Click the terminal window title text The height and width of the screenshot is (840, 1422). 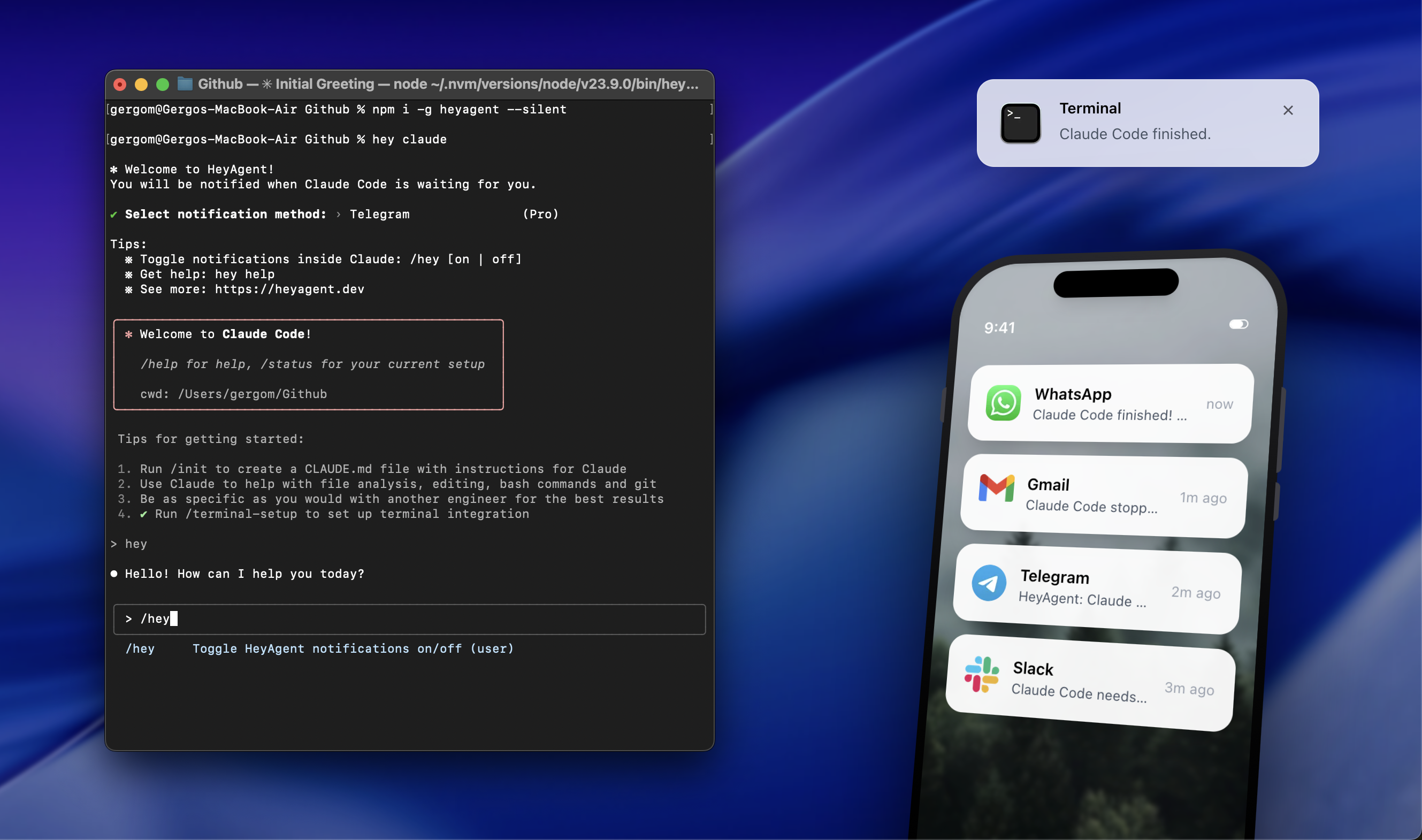[447, 85]
